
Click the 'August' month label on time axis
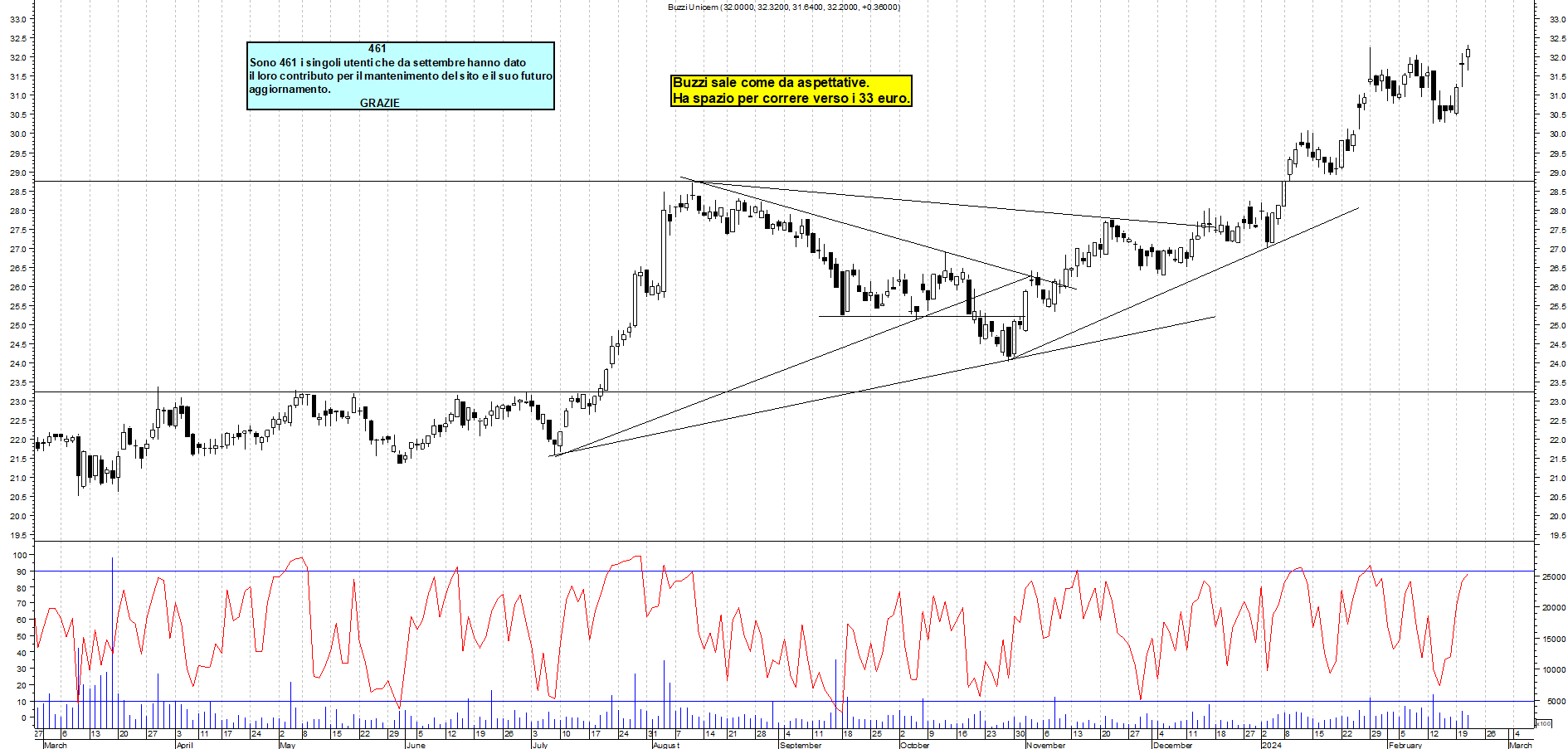666,745
